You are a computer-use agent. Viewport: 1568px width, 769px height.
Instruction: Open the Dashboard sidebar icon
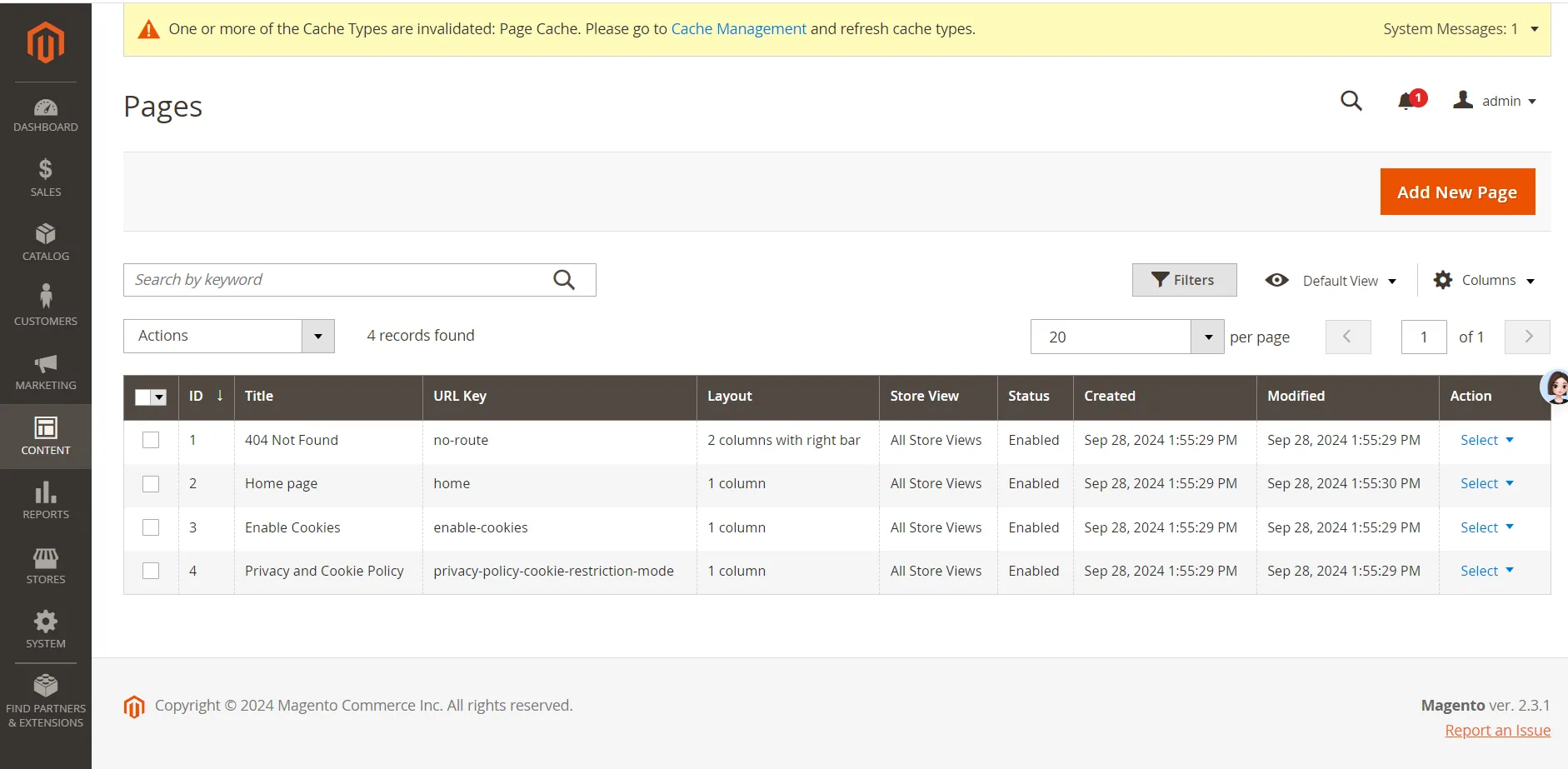[46, 115]
